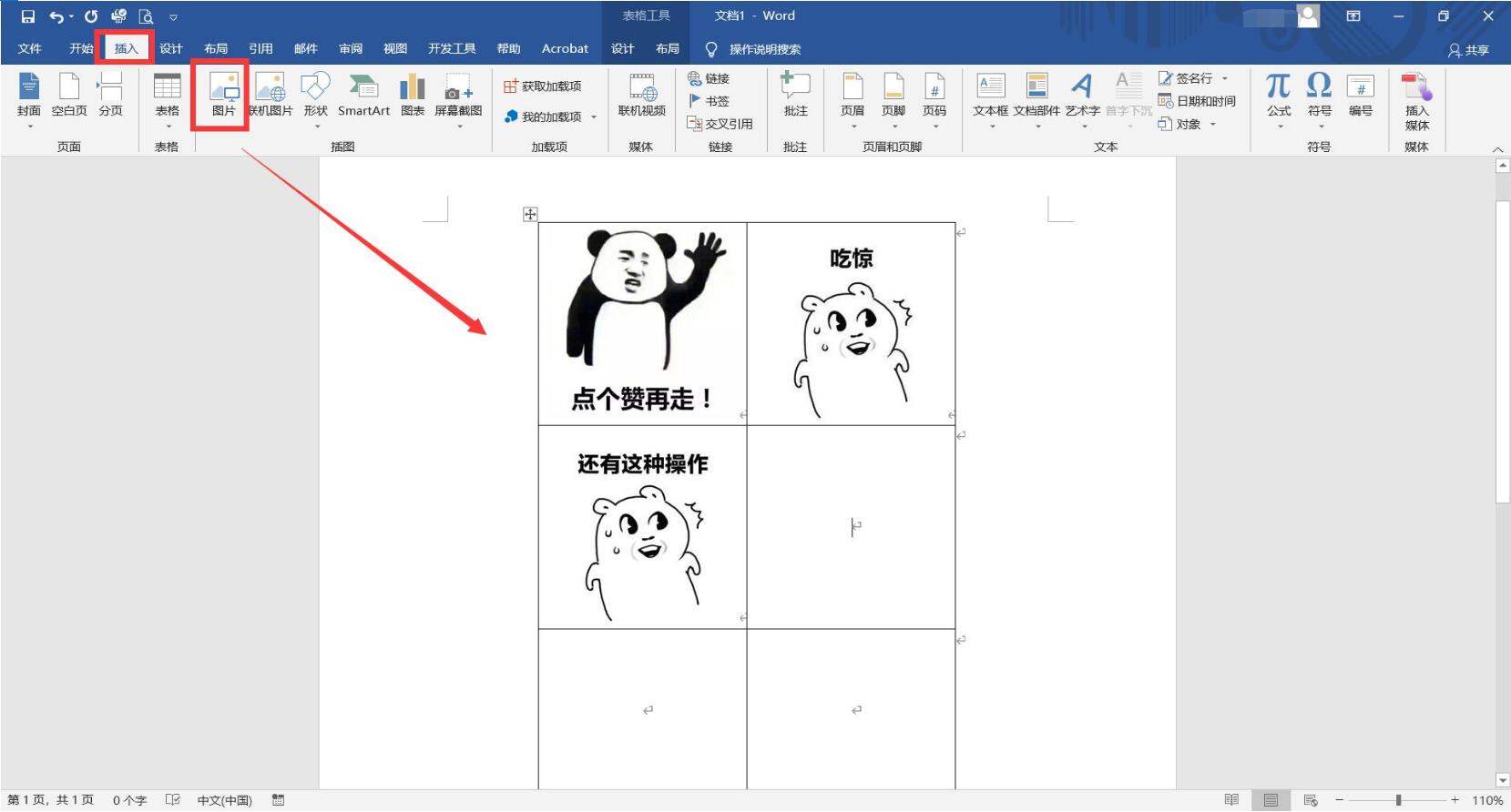Click Get Add-ins (获取加载项)

point(543,86)
